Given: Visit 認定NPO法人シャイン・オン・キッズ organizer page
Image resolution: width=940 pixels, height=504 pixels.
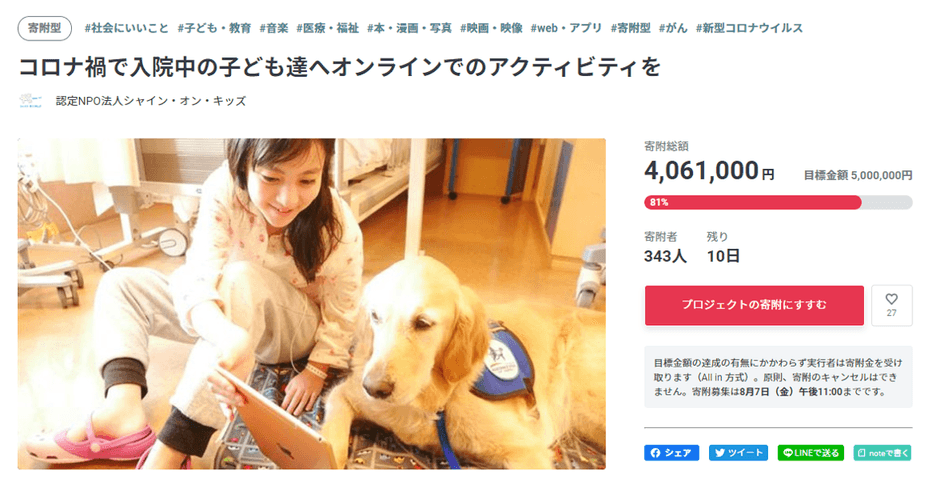Looking at the screenshot, I should tap(151, 101).
